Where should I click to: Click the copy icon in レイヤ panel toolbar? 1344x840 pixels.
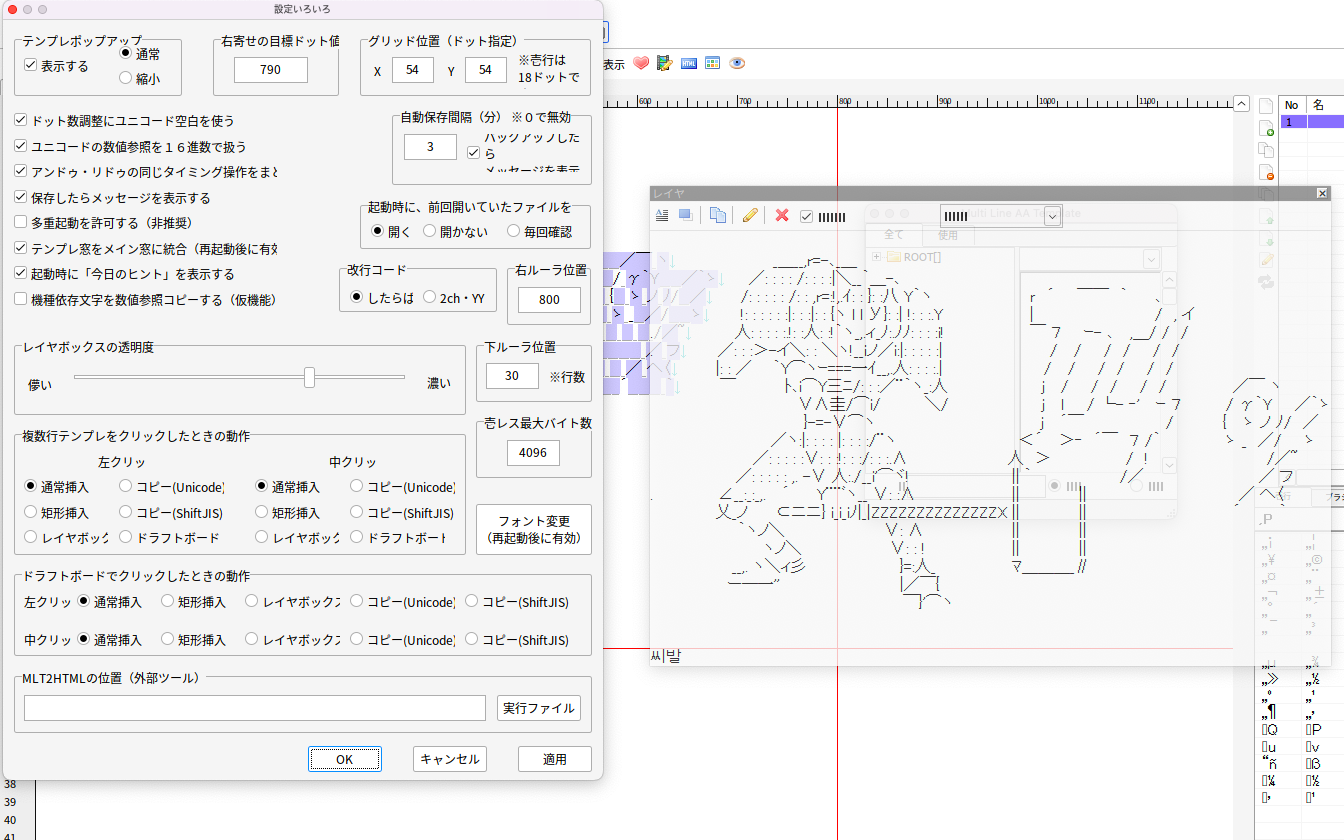tap(718, 215)
